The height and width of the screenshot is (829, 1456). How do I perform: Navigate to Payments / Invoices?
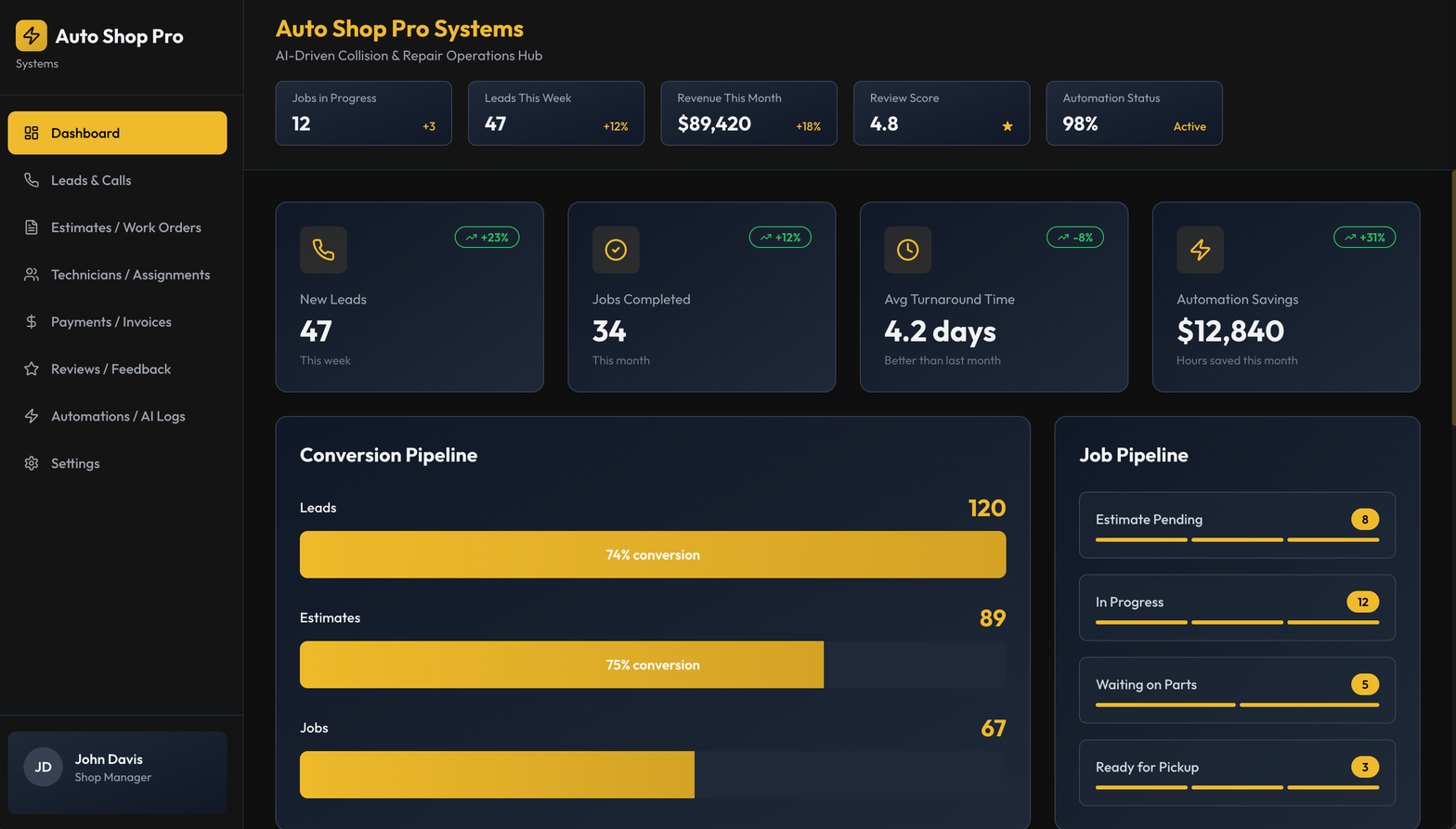(x=117, y=322)
